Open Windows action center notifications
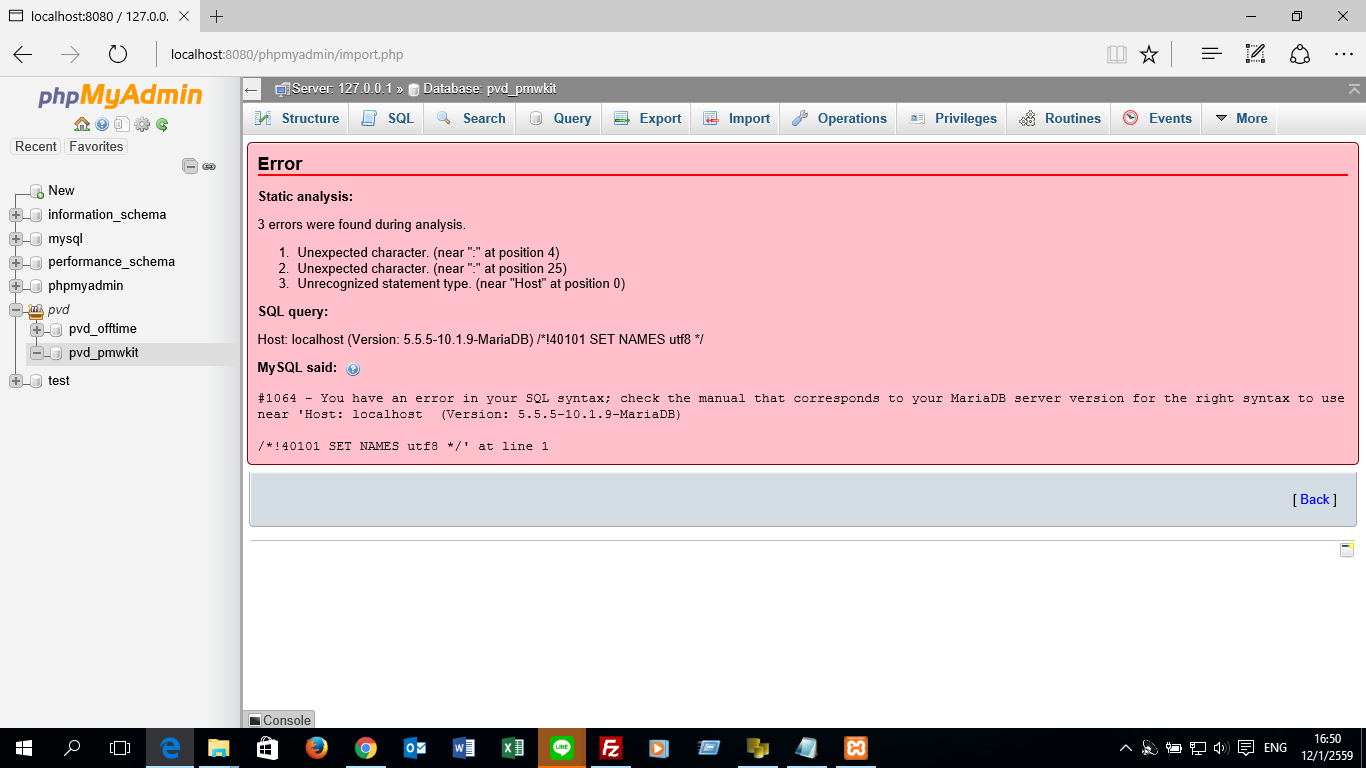The image size is (1366, 768). pos(1246,747)
